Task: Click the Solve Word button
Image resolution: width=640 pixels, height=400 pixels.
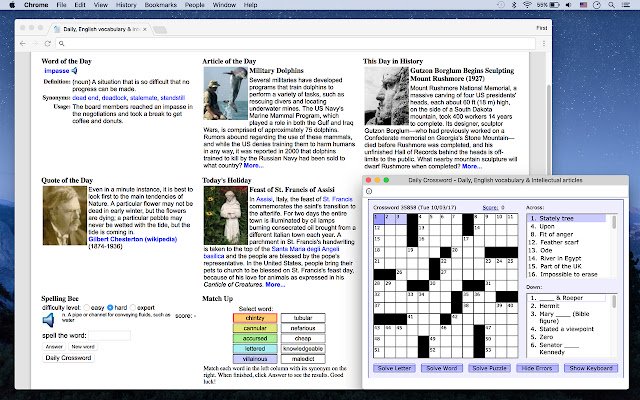Action: (x=442, y=368)
